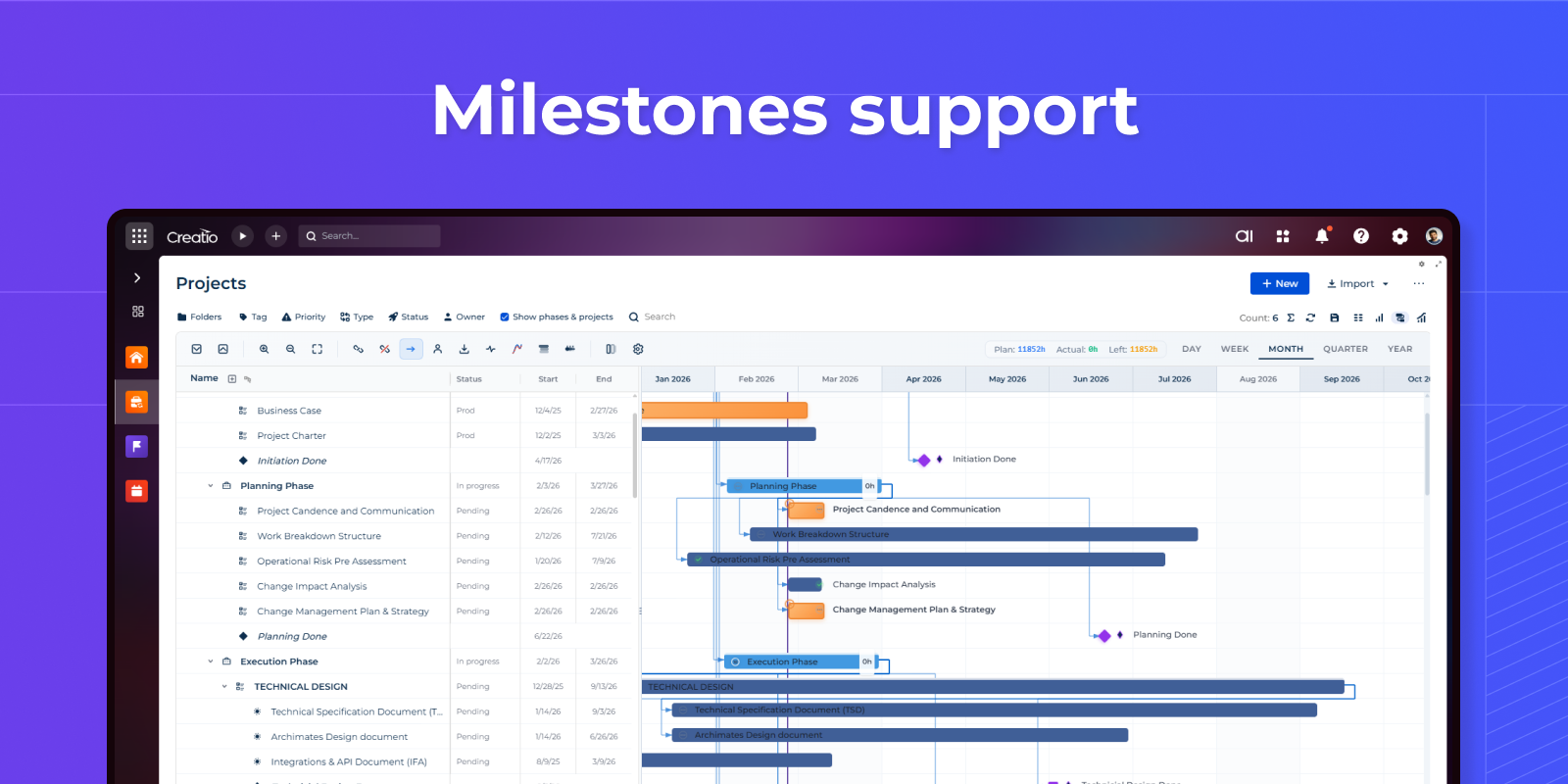The width and height of the screenshot is (1568, 784).
Task: Toggle the highlighted arrow tool button
Action: point(411,349)
